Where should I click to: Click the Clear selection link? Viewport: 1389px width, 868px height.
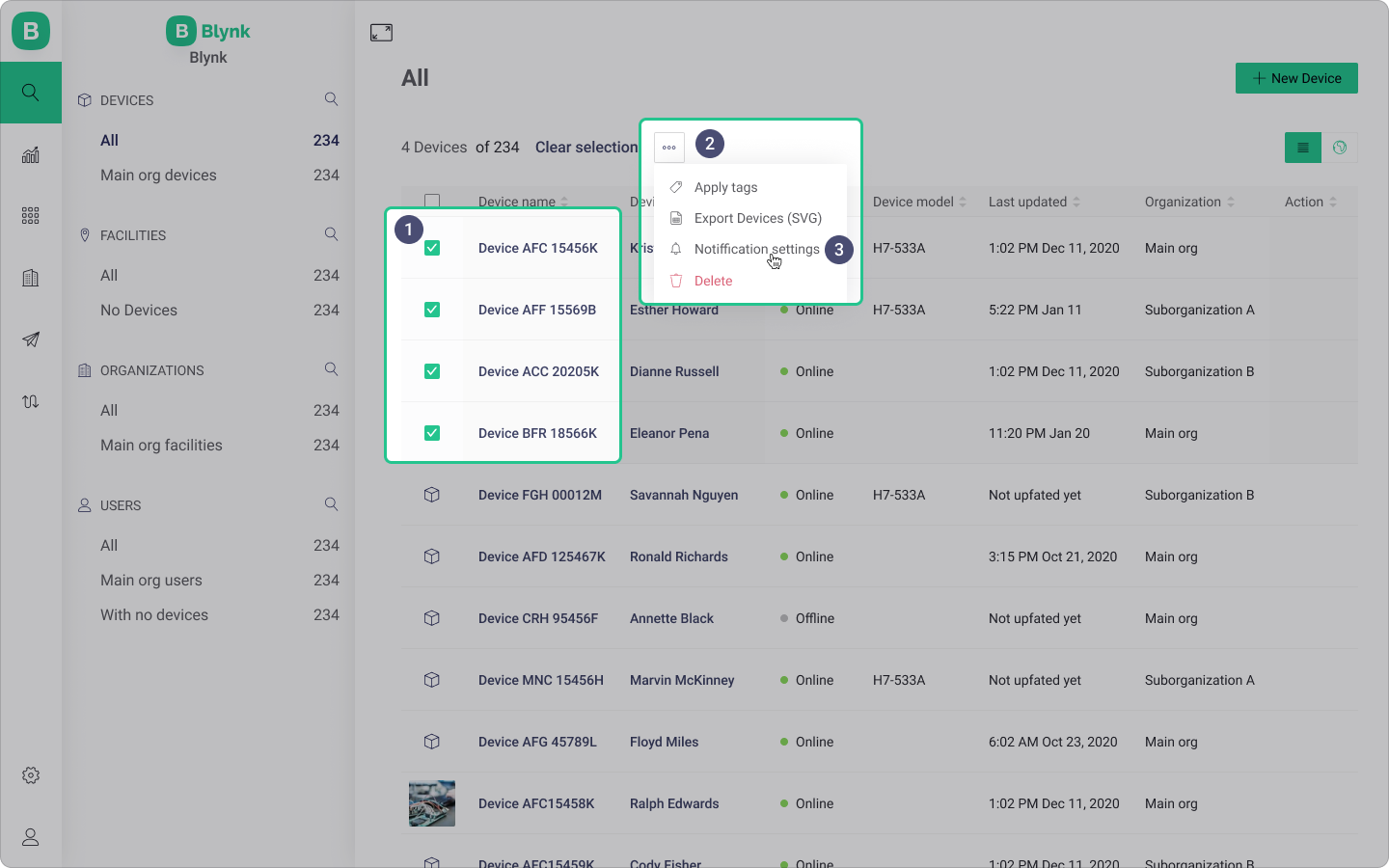pyautogui.click(x=586, y=148)
